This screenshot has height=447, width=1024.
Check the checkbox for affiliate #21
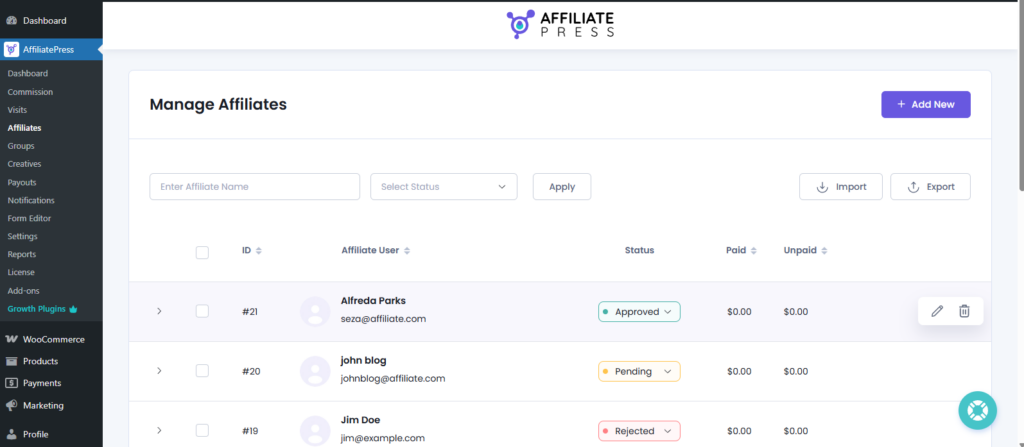pyautogui.click(x=202, y=311)
